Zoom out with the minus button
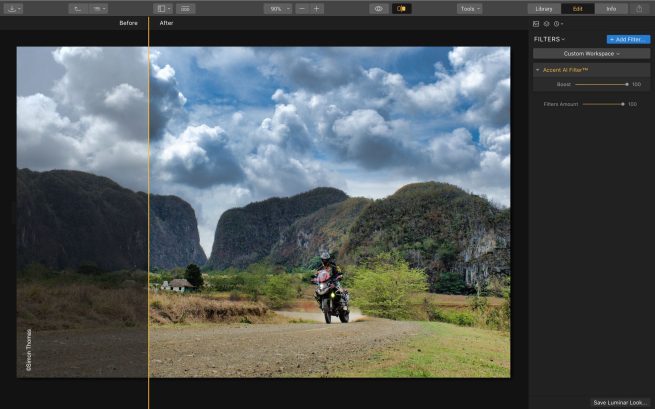The width and height of the screenshot is (655, 409). 302,8
